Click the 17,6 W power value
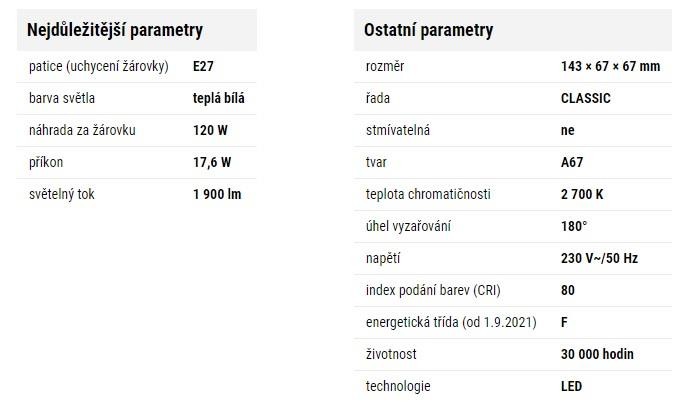The width and height of the screenshot is (687, 402). [x=212, y=162]
